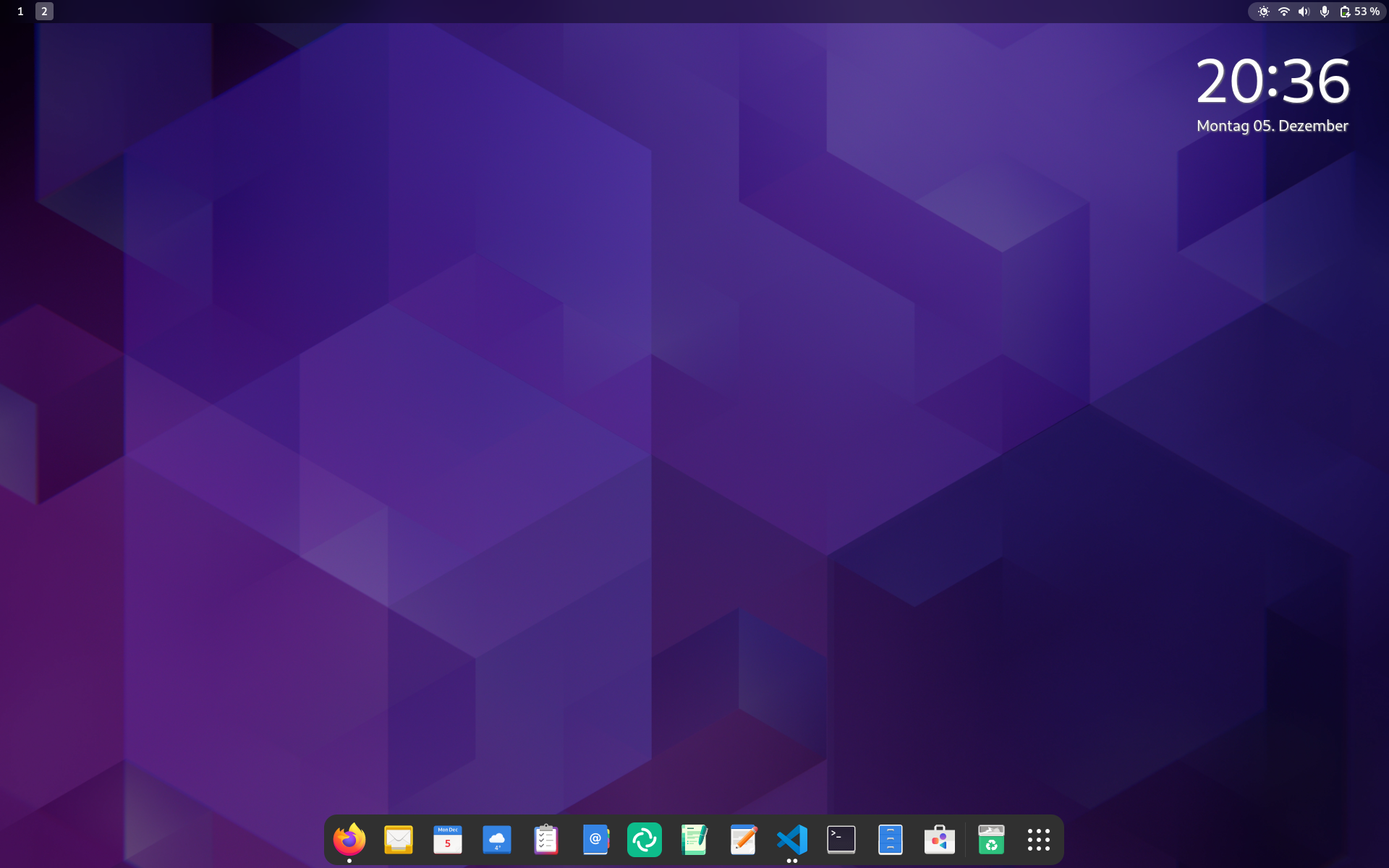
Task: Open the Weather app in the dock
Action: [497, 840]
